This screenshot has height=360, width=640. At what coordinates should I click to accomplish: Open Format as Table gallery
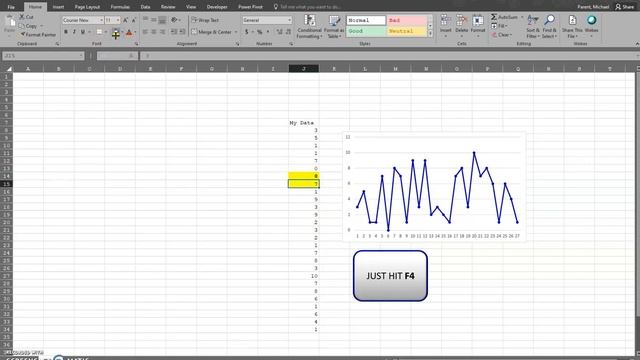334,26
